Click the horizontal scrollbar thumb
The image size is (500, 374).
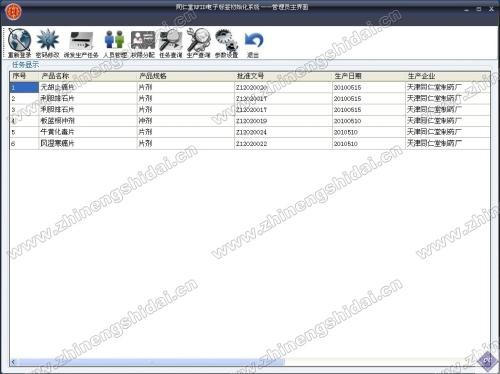point(151,362)
